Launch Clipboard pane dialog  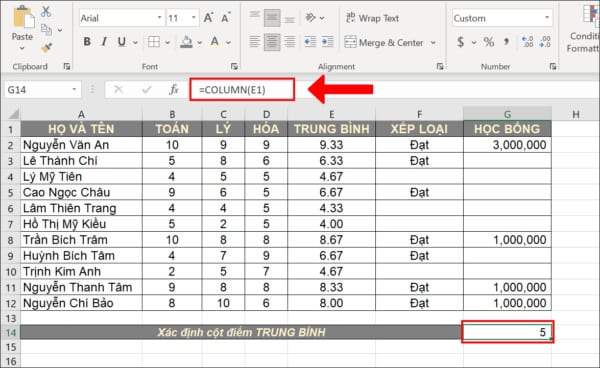coord(67,67)
